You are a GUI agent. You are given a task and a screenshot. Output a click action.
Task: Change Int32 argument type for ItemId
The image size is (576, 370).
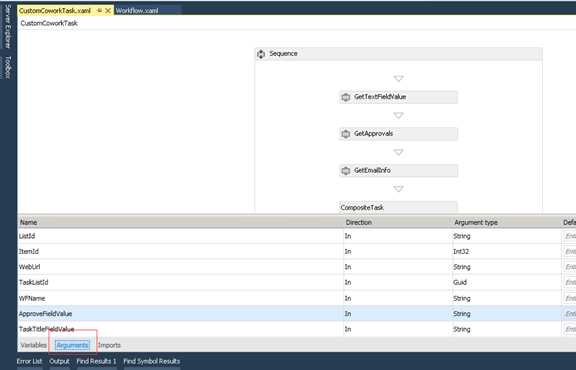[506, 251]
